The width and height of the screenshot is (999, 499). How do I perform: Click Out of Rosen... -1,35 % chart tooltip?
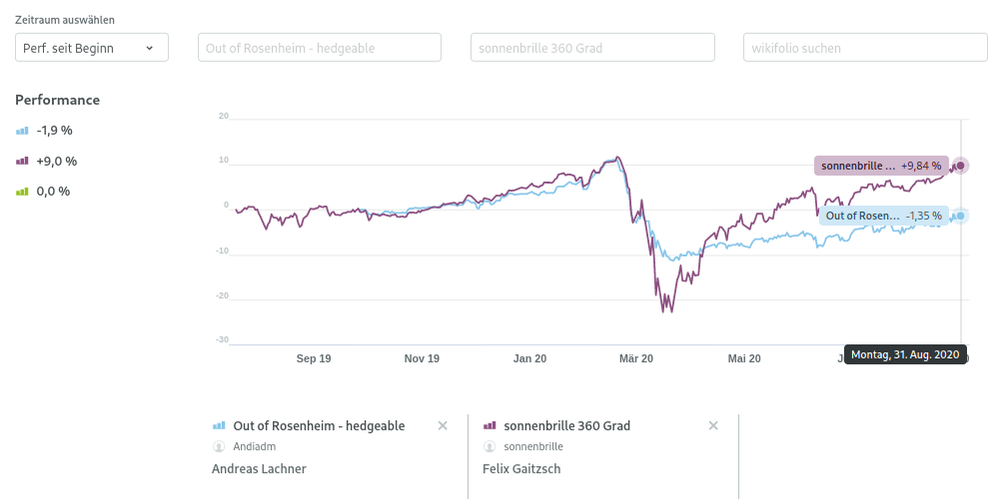tap(883, 215)
